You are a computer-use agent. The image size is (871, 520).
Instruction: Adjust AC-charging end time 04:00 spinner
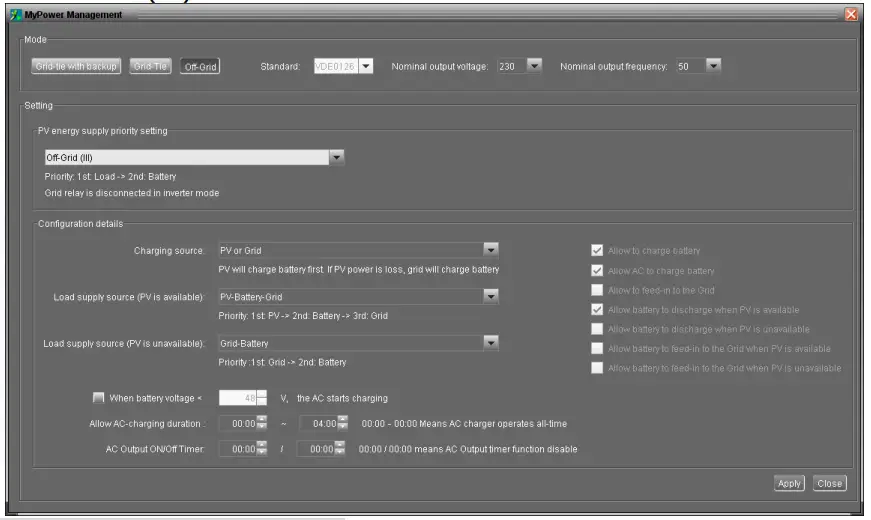point(343,423)
